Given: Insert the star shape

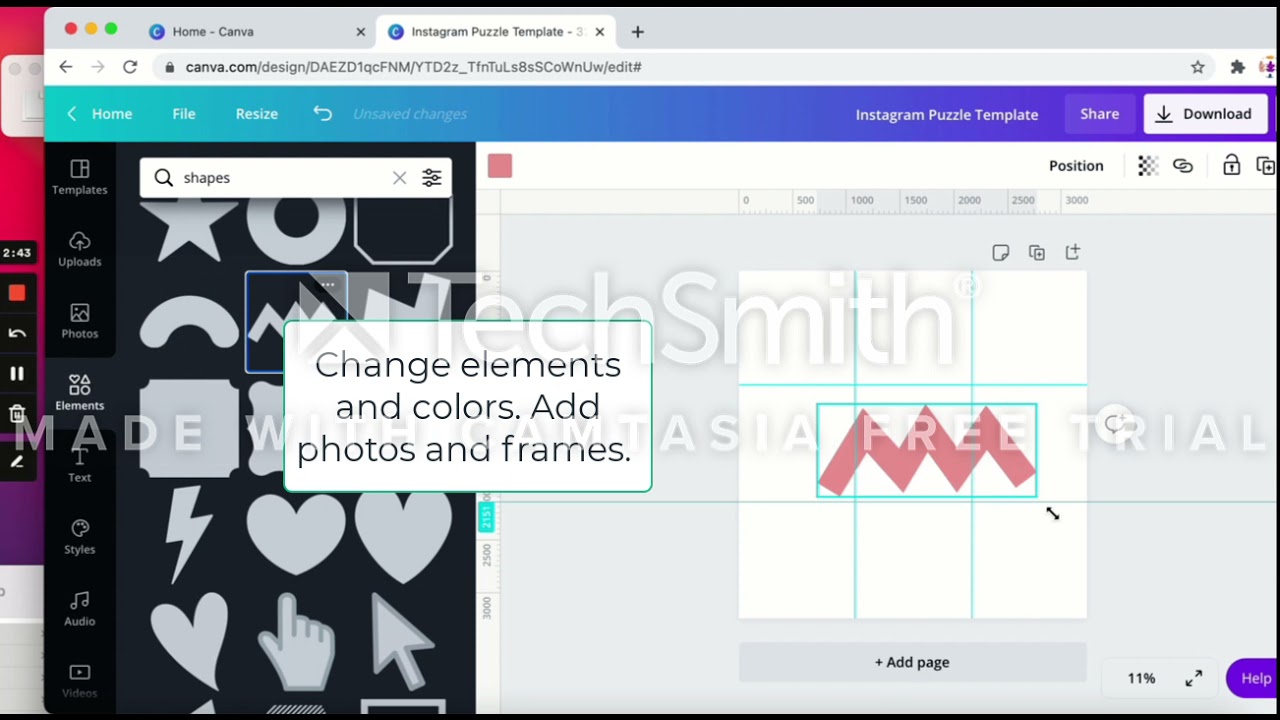Looking at the screenshot, I should (x=189, y=228).
